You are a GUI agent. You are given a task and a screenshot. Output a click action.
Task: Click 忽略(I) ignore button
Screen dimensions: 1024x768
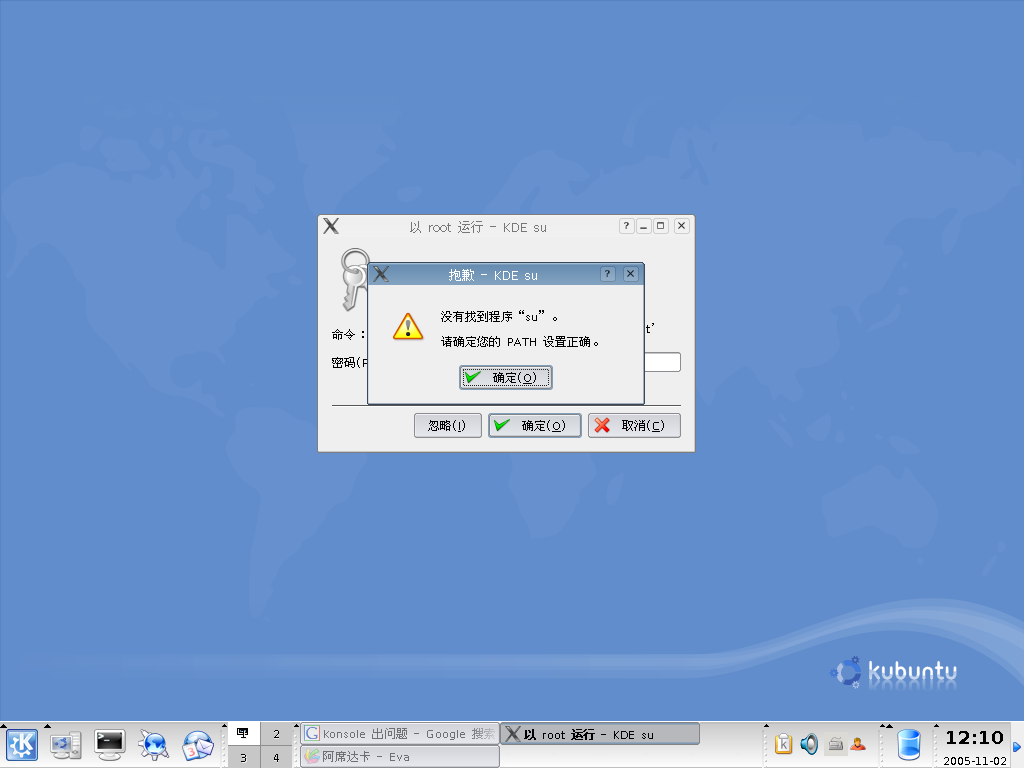pos(448,426)
